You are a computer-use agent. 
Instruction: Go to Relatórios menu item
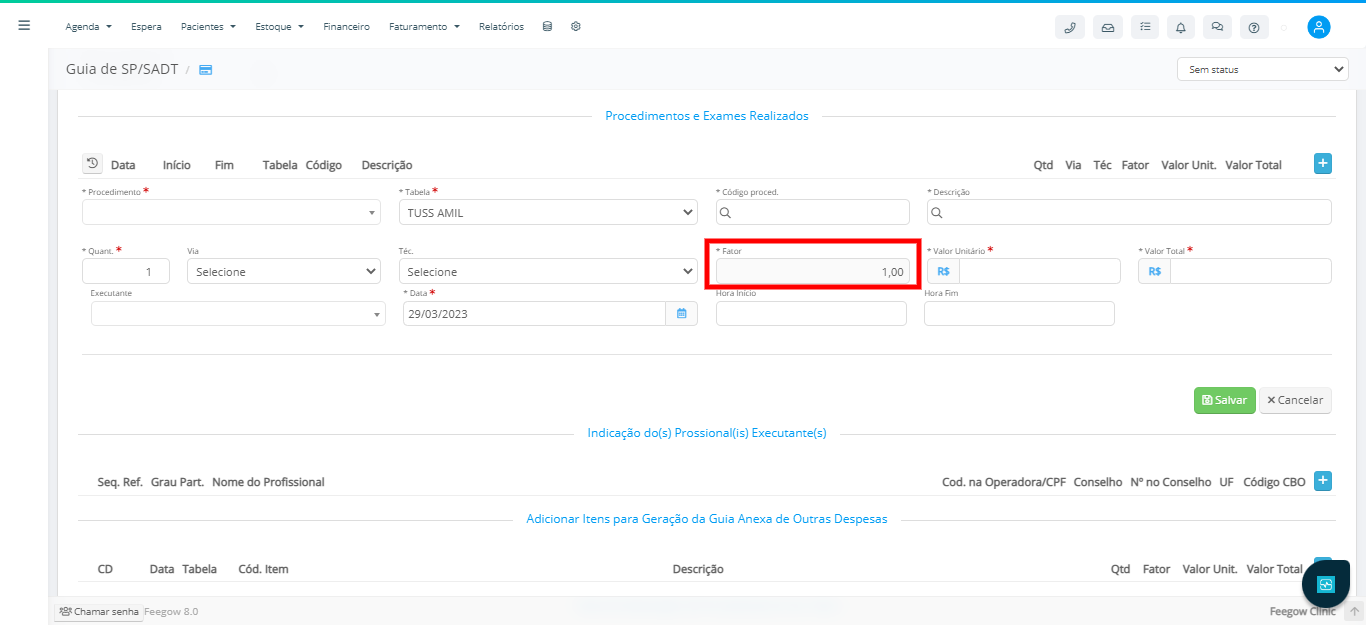pyautogui.click(x=501, y=27)
